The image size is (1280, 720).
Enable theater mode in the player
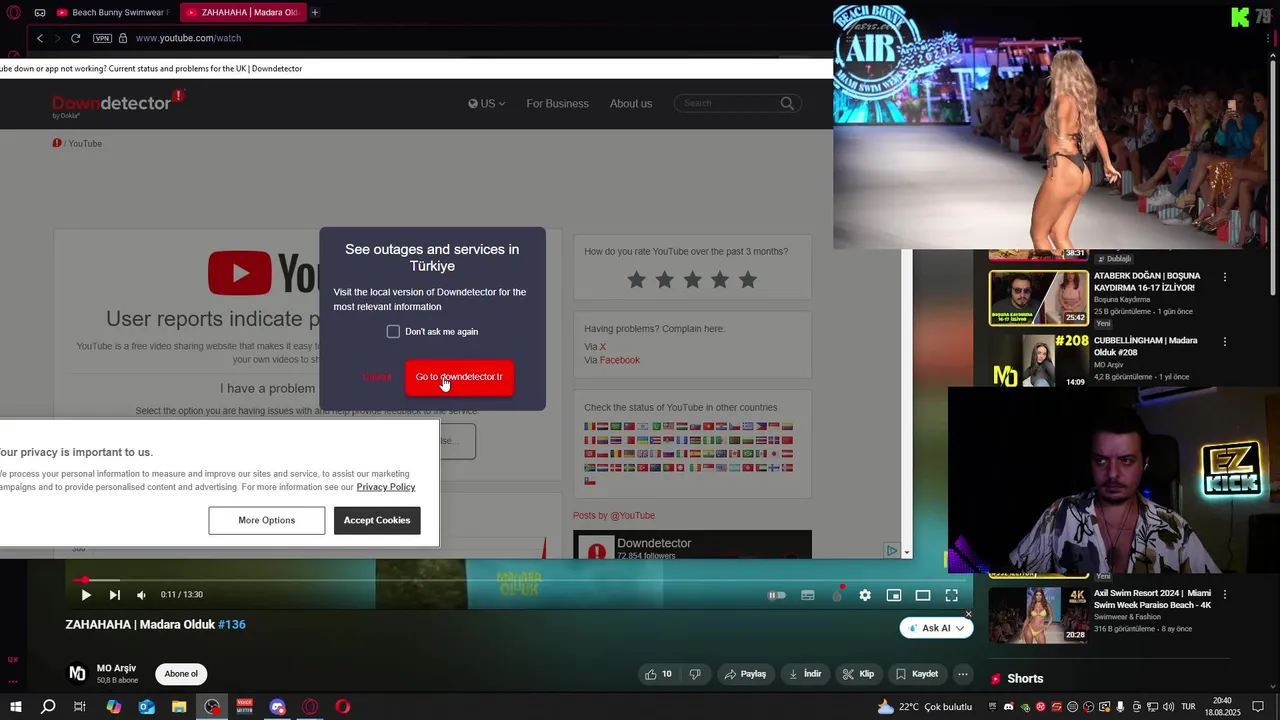[923, 595]
